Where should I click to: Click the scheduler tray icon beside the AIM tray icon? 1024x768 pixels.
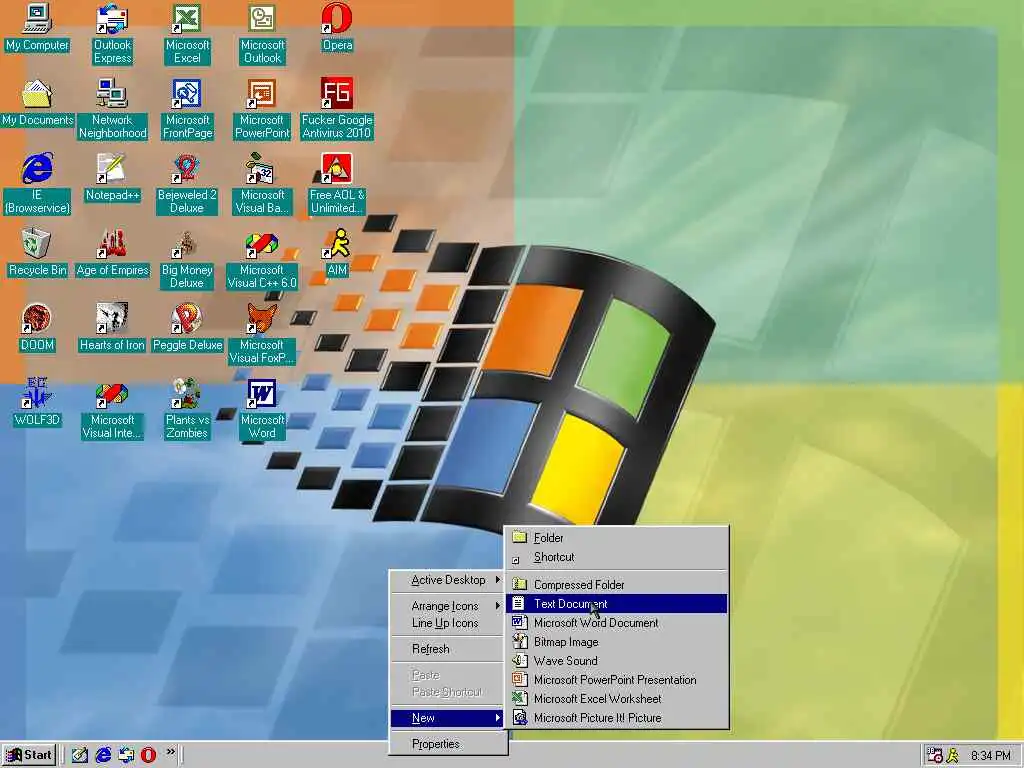pyautogui.click(x=935, y=756)
